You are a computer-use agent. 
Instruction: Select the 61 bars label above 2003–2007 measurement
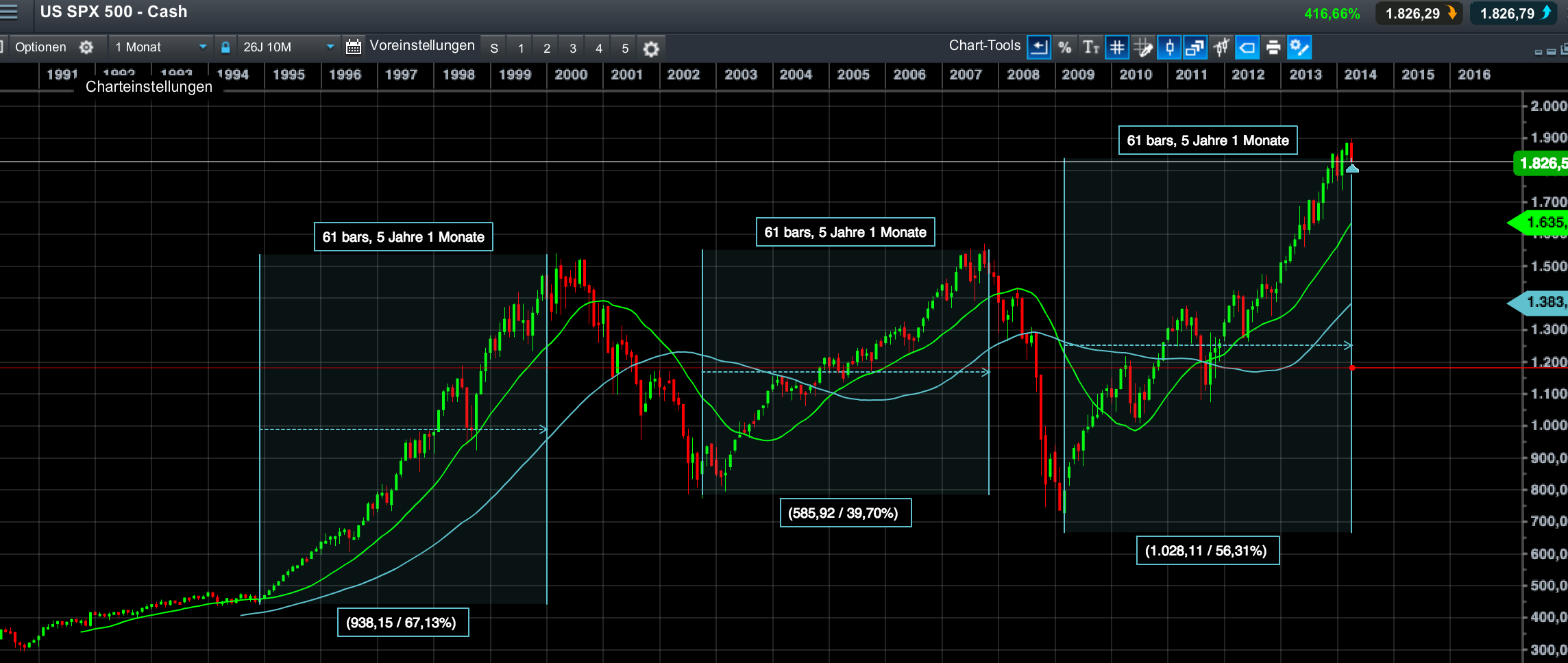[845, 232]
